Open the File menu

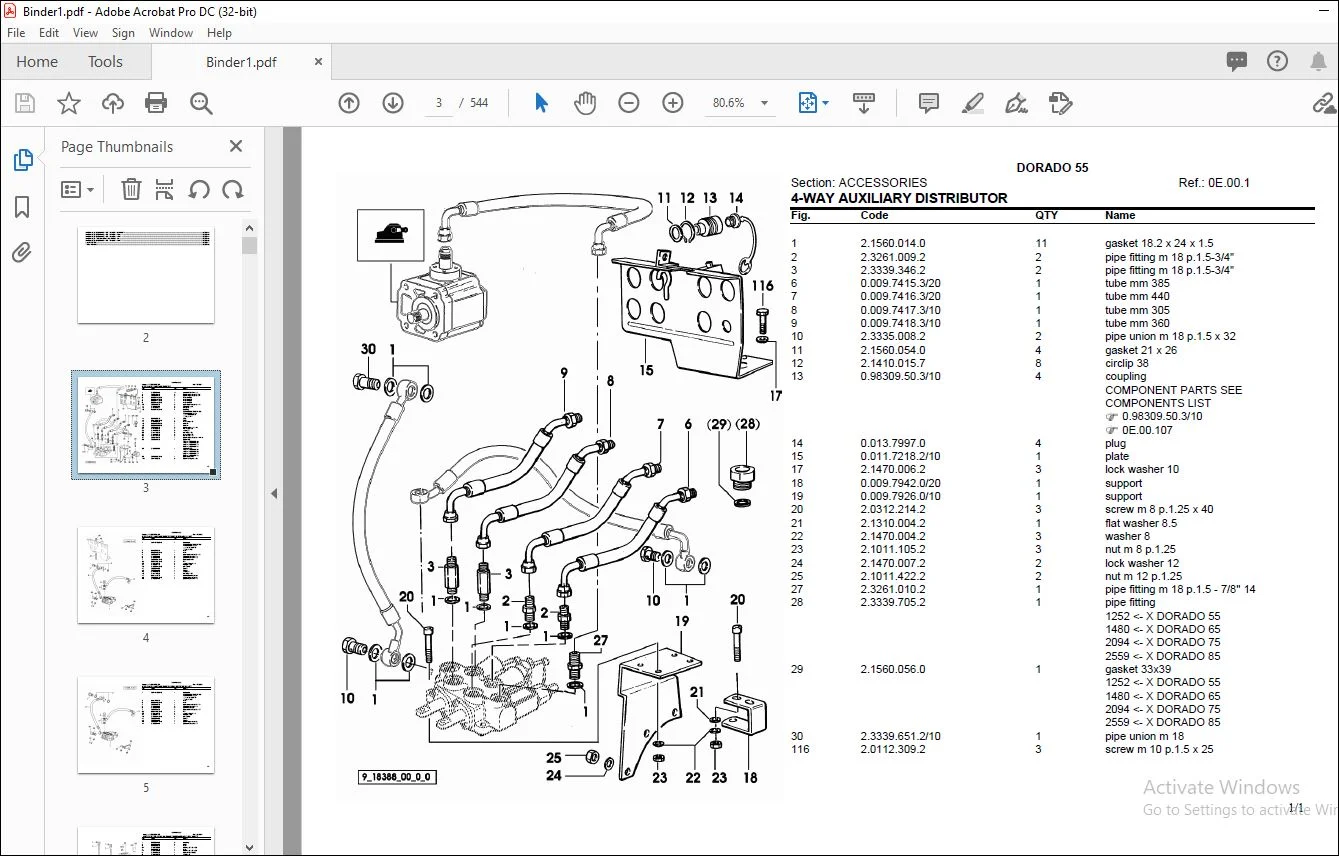pyautogui.click(x=16, y=33)
